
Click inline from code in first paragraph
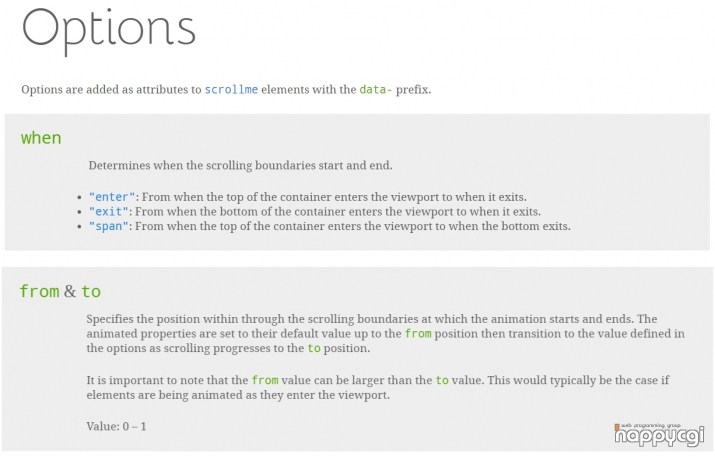pos(418,334)
